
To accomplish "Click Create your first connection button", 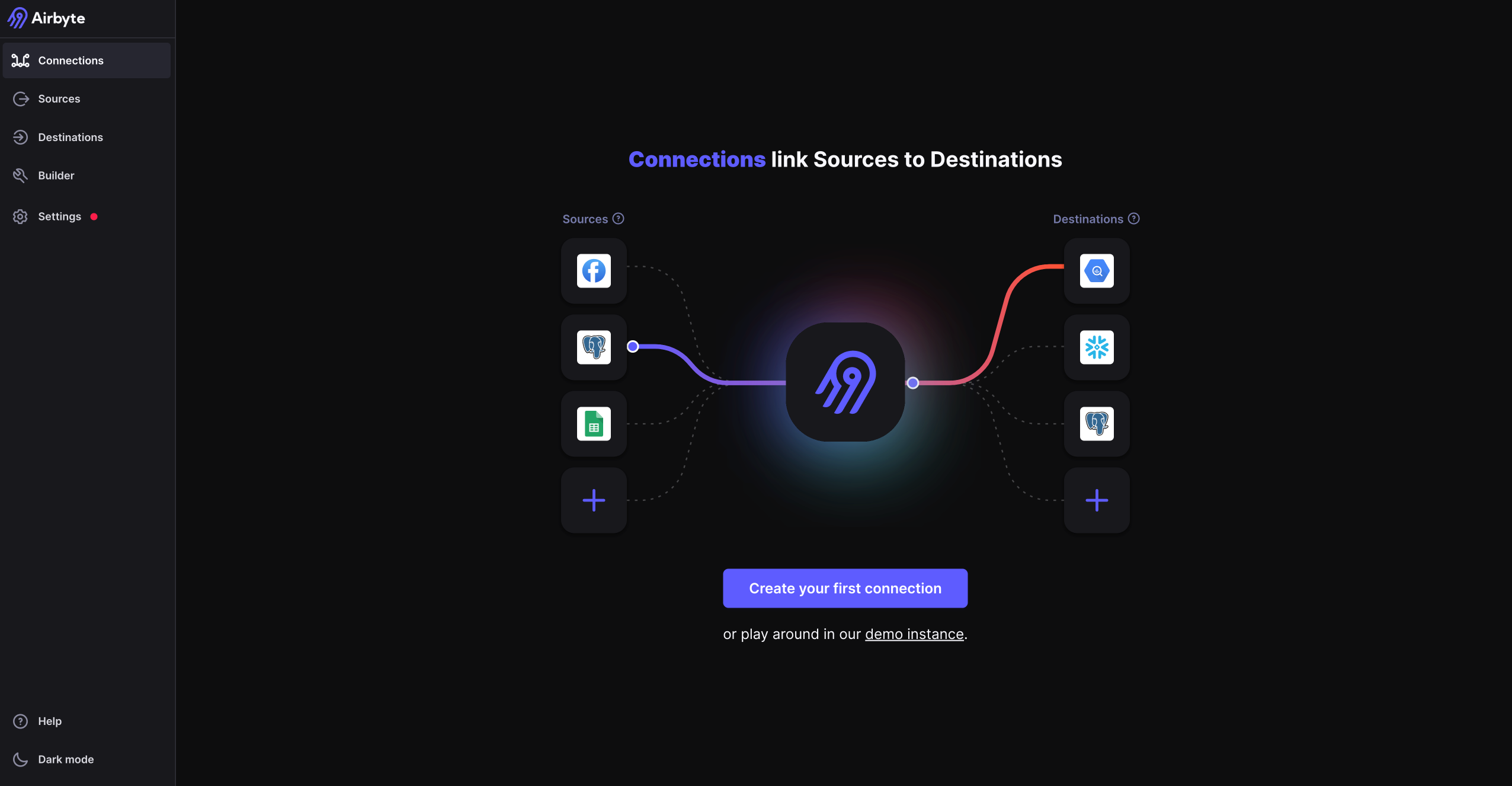I will pos(845,588).
